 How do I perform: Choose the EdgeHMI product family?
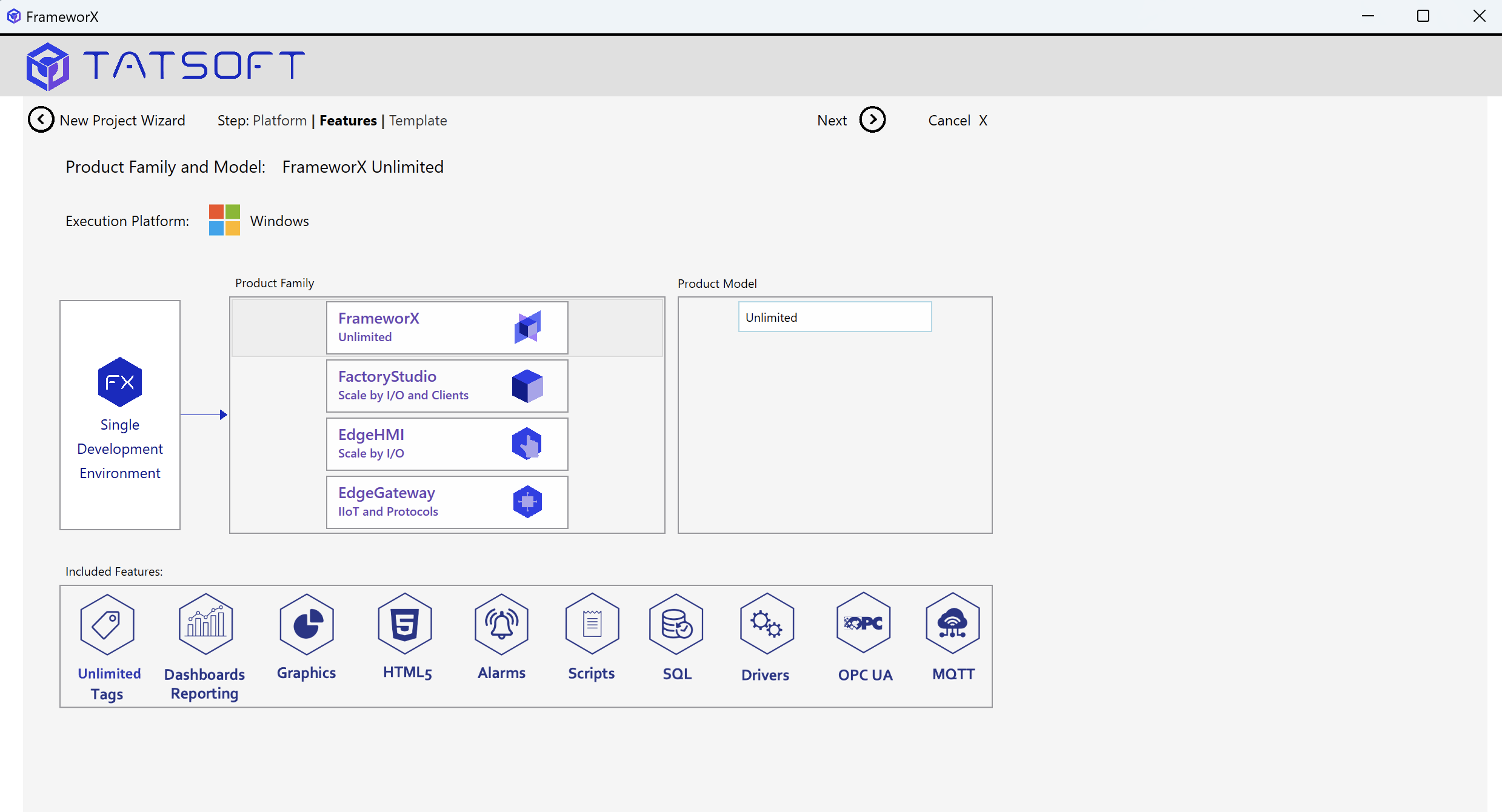tap(447, 444)
